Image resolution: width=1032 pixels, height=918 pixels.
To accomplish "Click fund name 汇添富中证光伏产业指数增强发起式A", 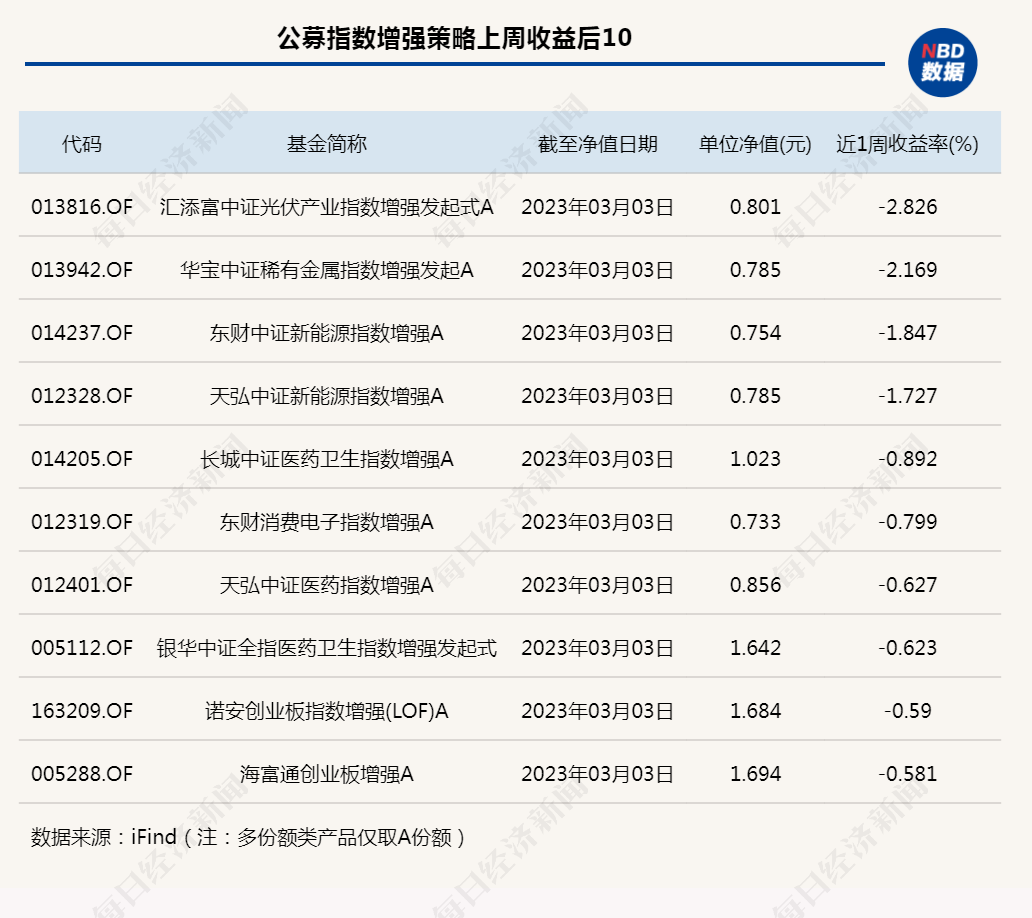I will [x=326, y=207].
